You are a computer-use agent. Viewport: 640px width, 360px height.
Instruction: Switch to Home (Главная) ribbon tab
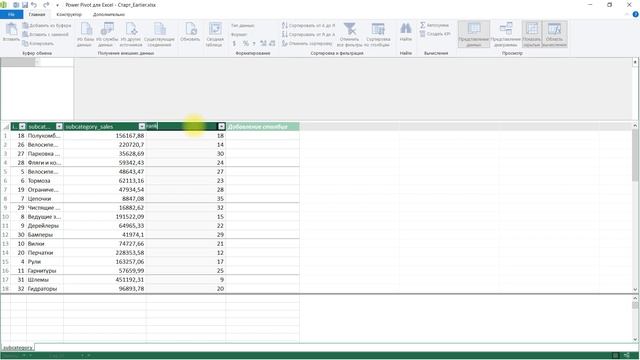tap(37, 14)
